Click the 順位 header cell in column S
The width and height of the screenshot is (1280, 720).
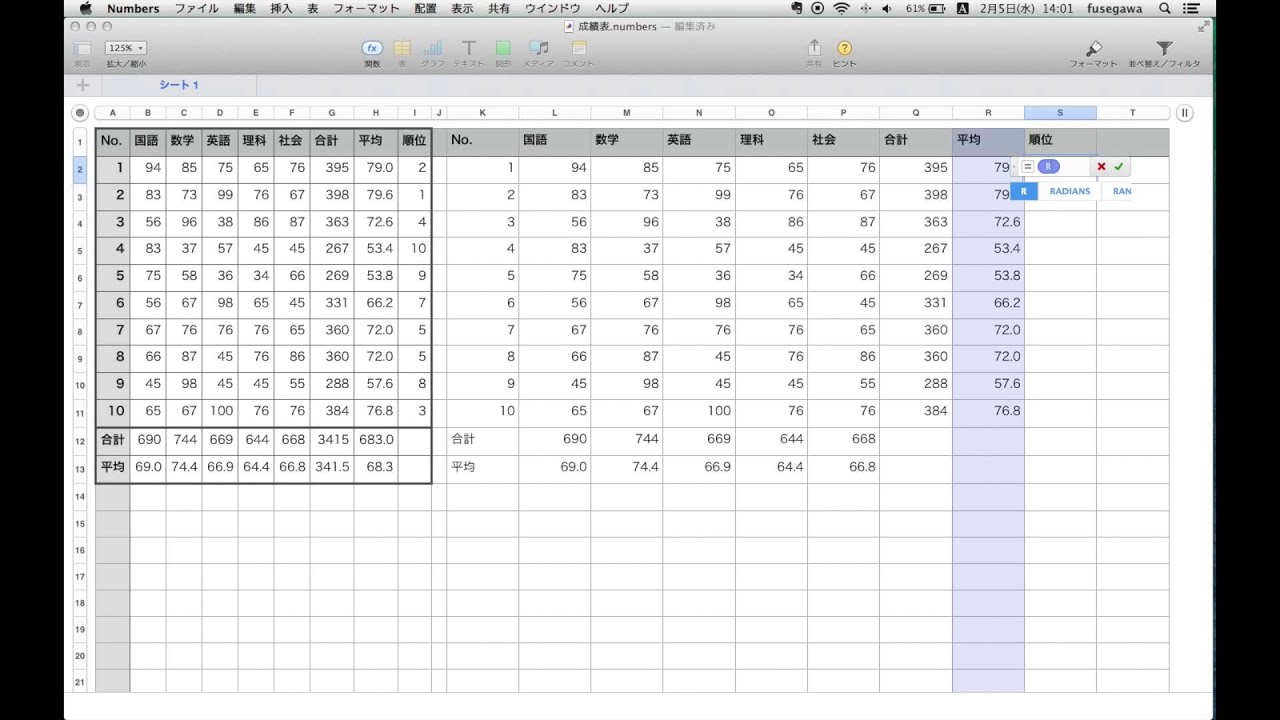[x=1060, y=140]
